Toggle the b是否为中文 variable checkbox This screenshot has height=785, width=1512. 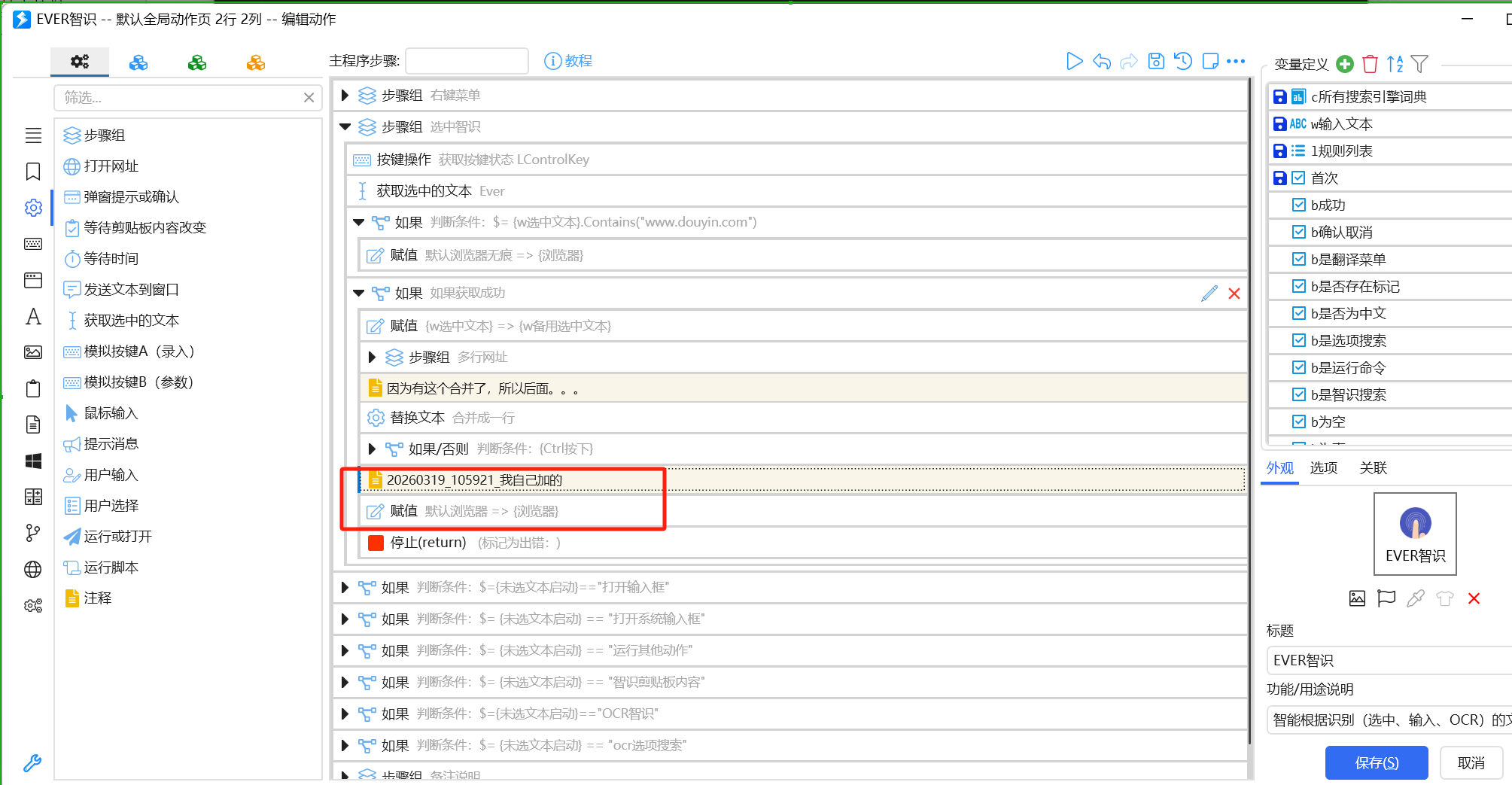coord(1298,313)
